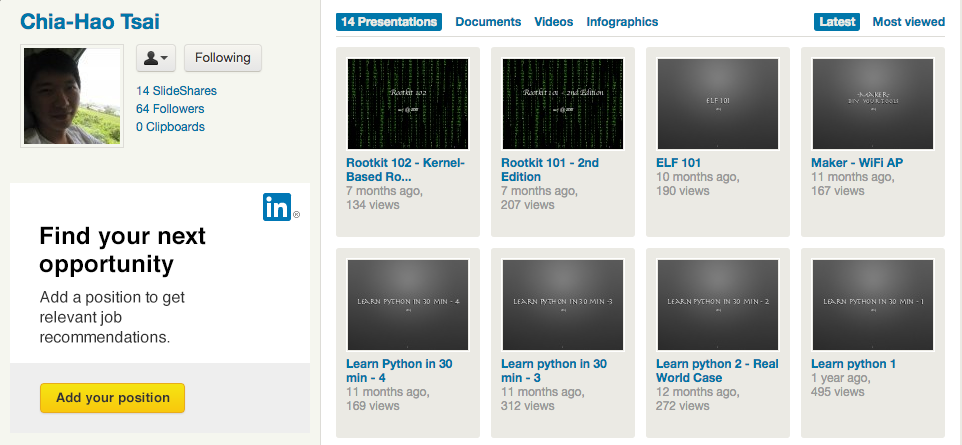Viewport: 962px width, 445px height.
Task: Switch to the Videos tab
Action: click(554, 21)
